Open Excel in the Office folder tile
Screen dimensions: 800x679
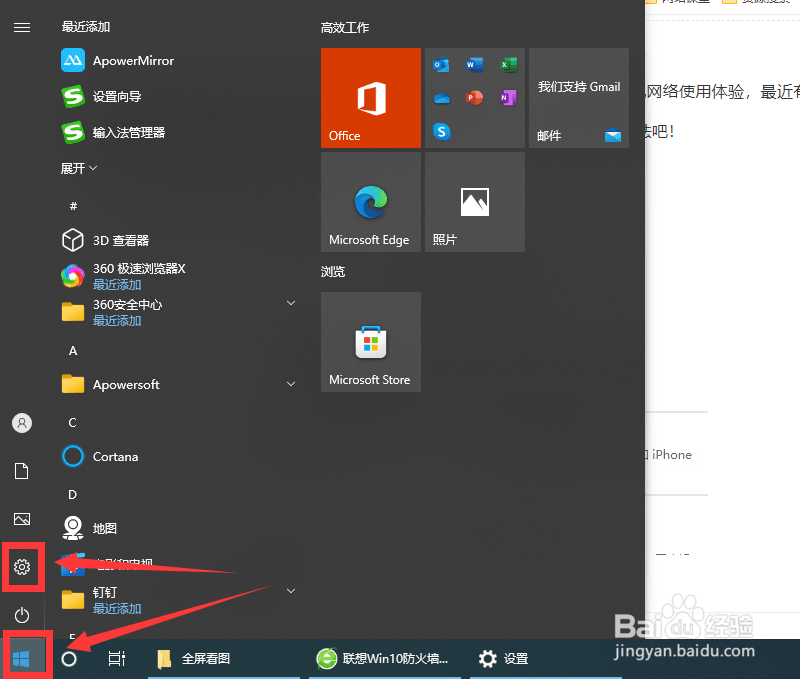pos(508,65)
